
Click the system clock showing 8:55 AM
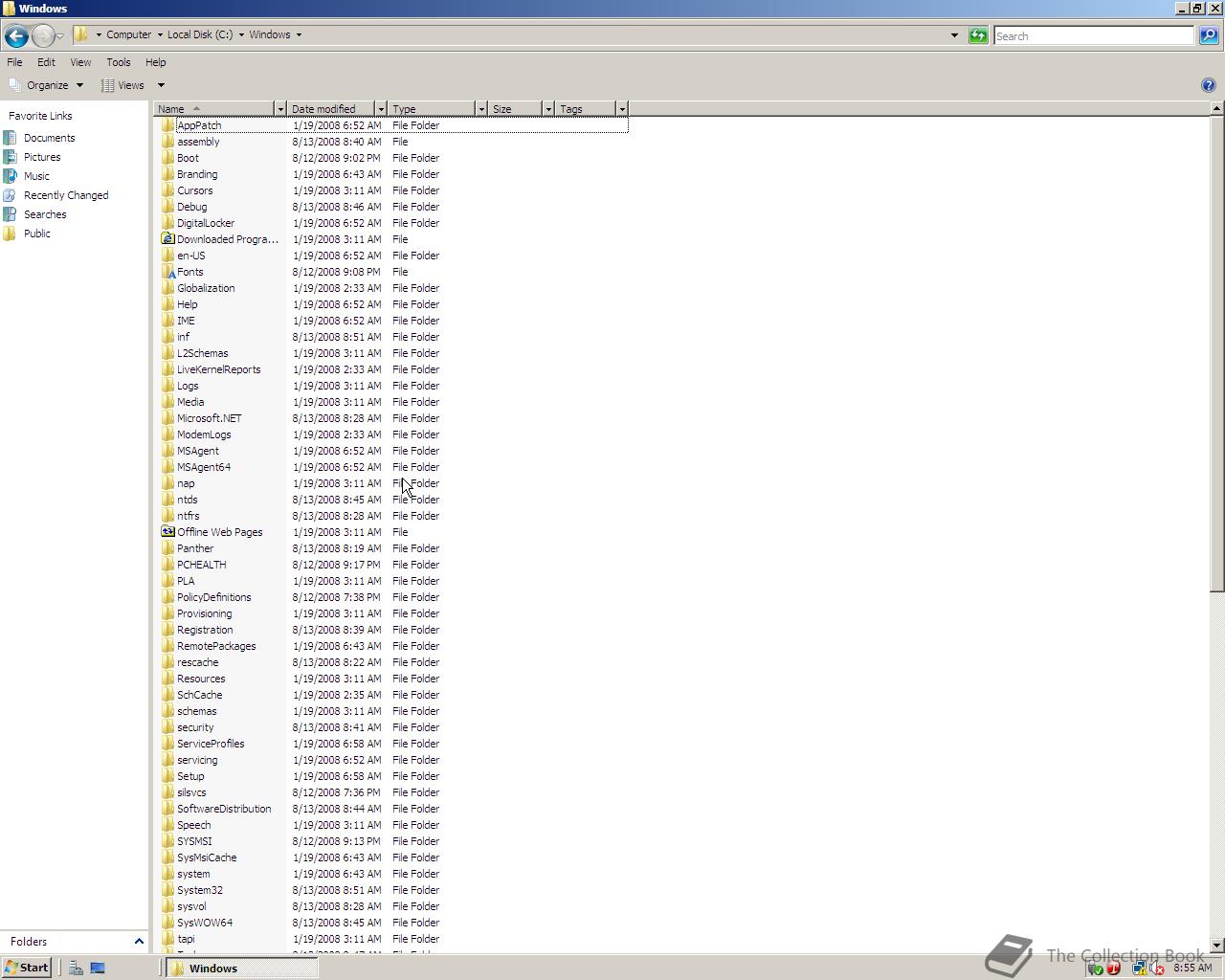1192,968
